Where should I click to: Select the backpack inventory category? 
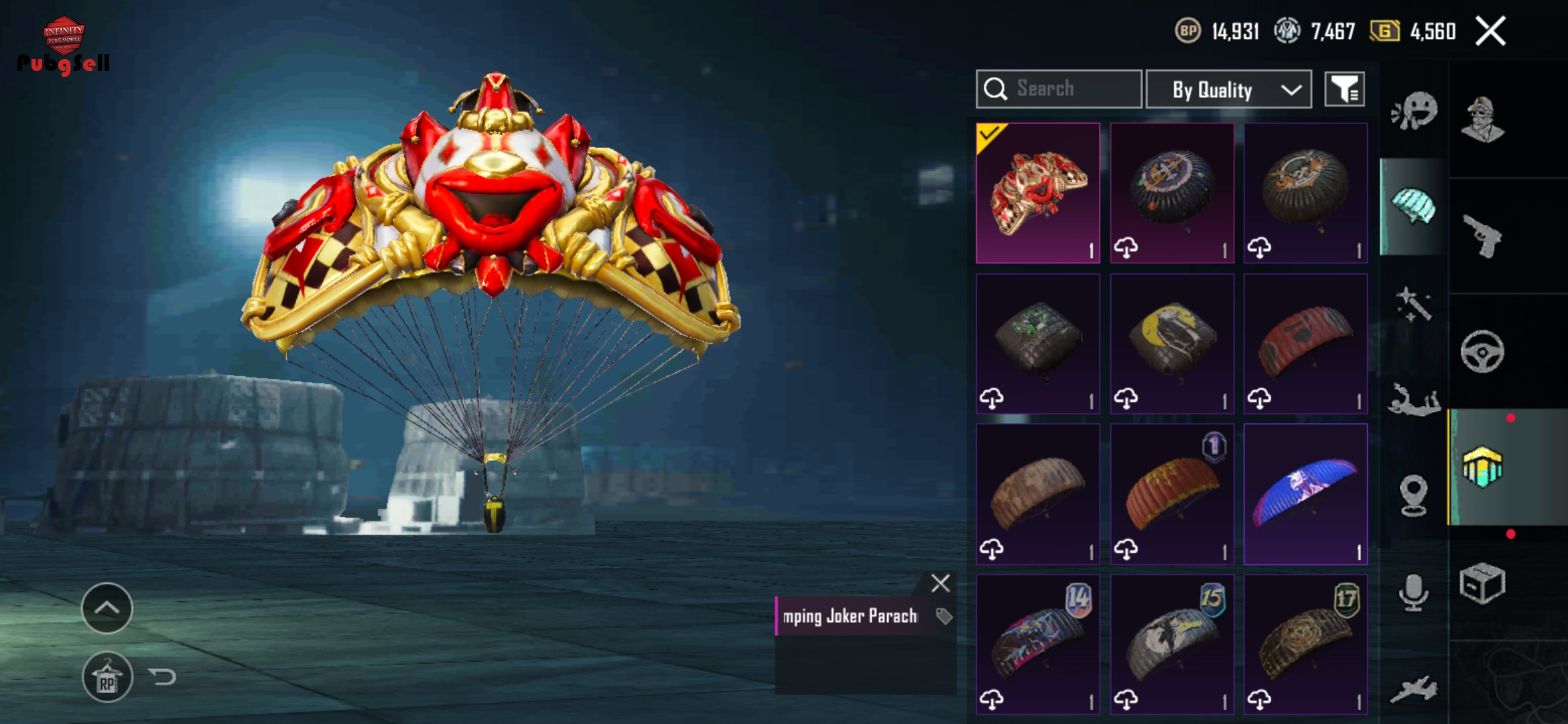click(x=1482, y=467)
